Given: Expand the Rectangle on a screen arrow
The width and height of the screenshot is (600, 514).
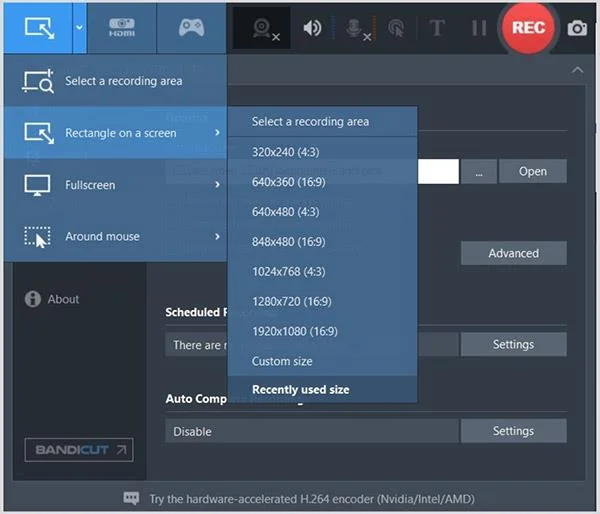Looking at the screenshot, I should click(217, 132).
